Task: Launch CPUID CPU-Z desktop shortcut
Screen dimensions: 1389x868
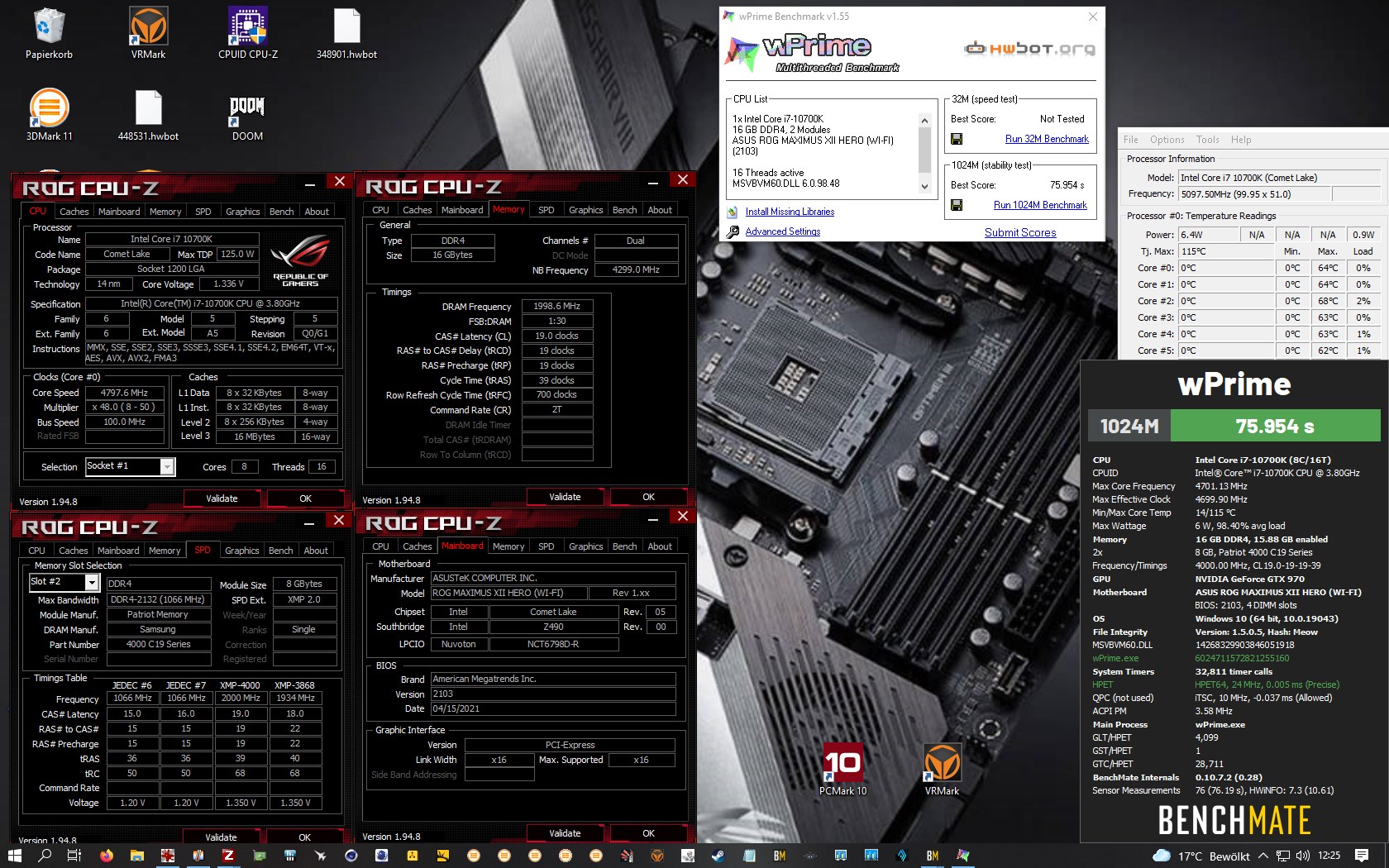Action: click(x=247, y=34)
